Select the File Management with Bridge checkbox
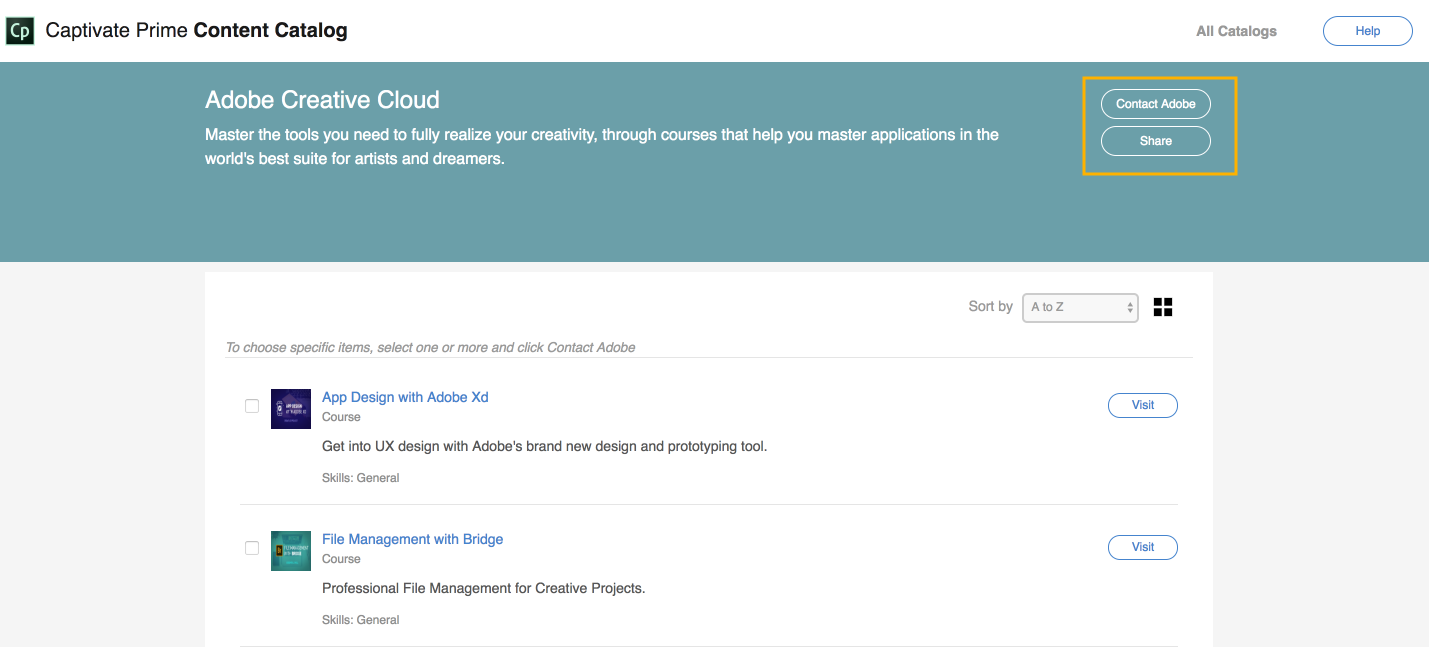The image size is (1429, 647). click(x=252, y=548)
